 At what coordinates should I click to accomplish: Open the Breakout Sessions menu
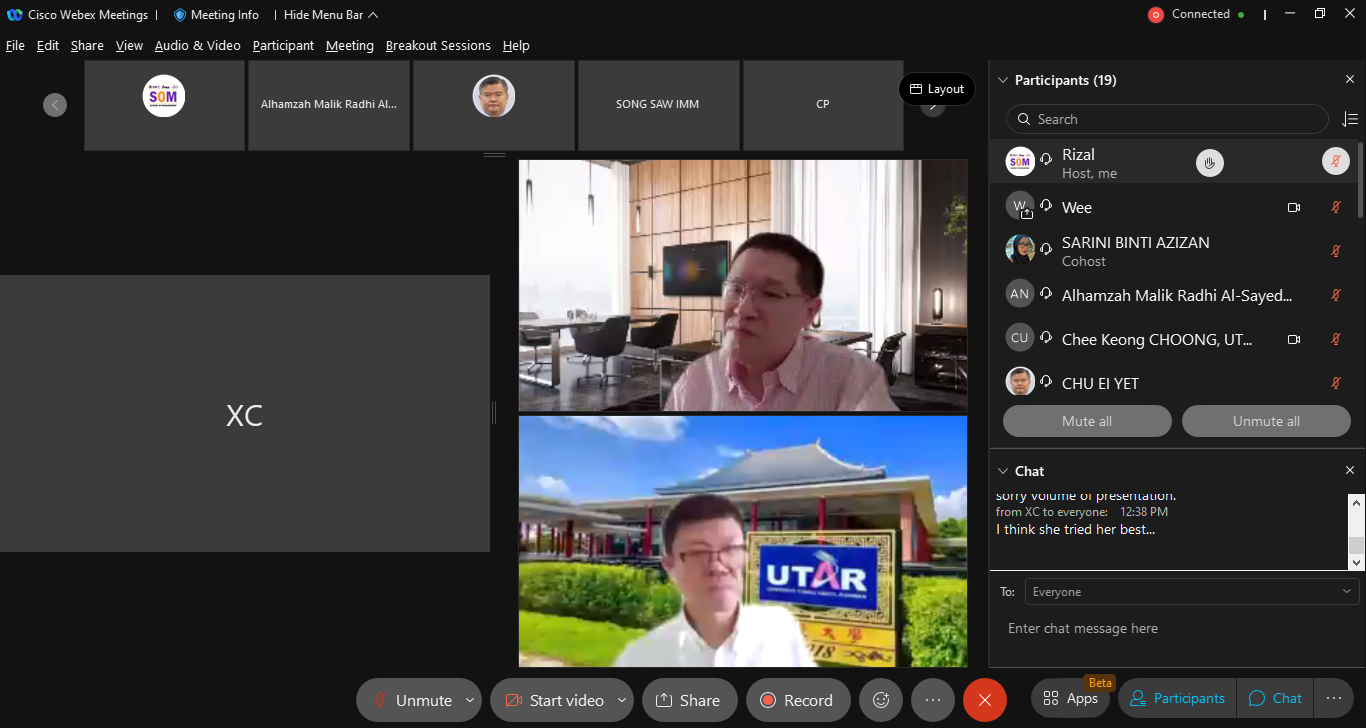pyautogui.click(x=438, y=46)
